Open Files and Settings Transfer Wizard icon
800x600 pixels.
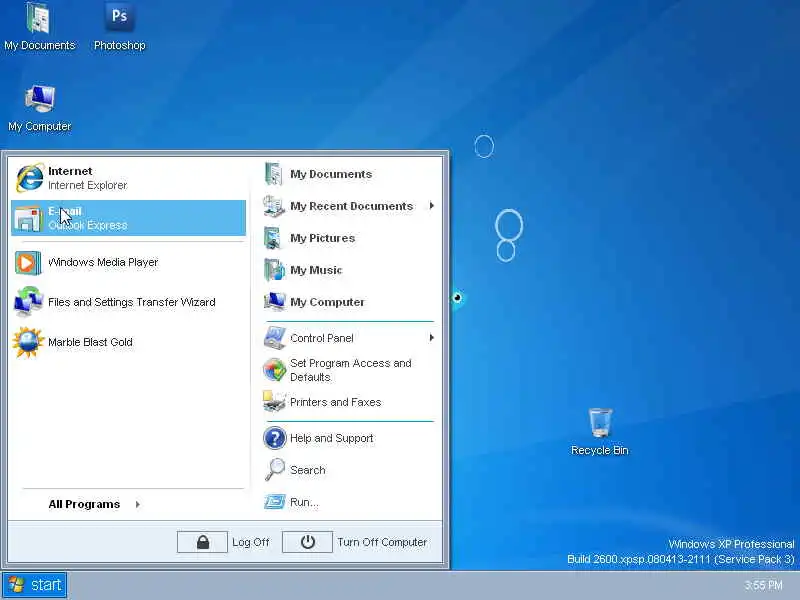28,302
